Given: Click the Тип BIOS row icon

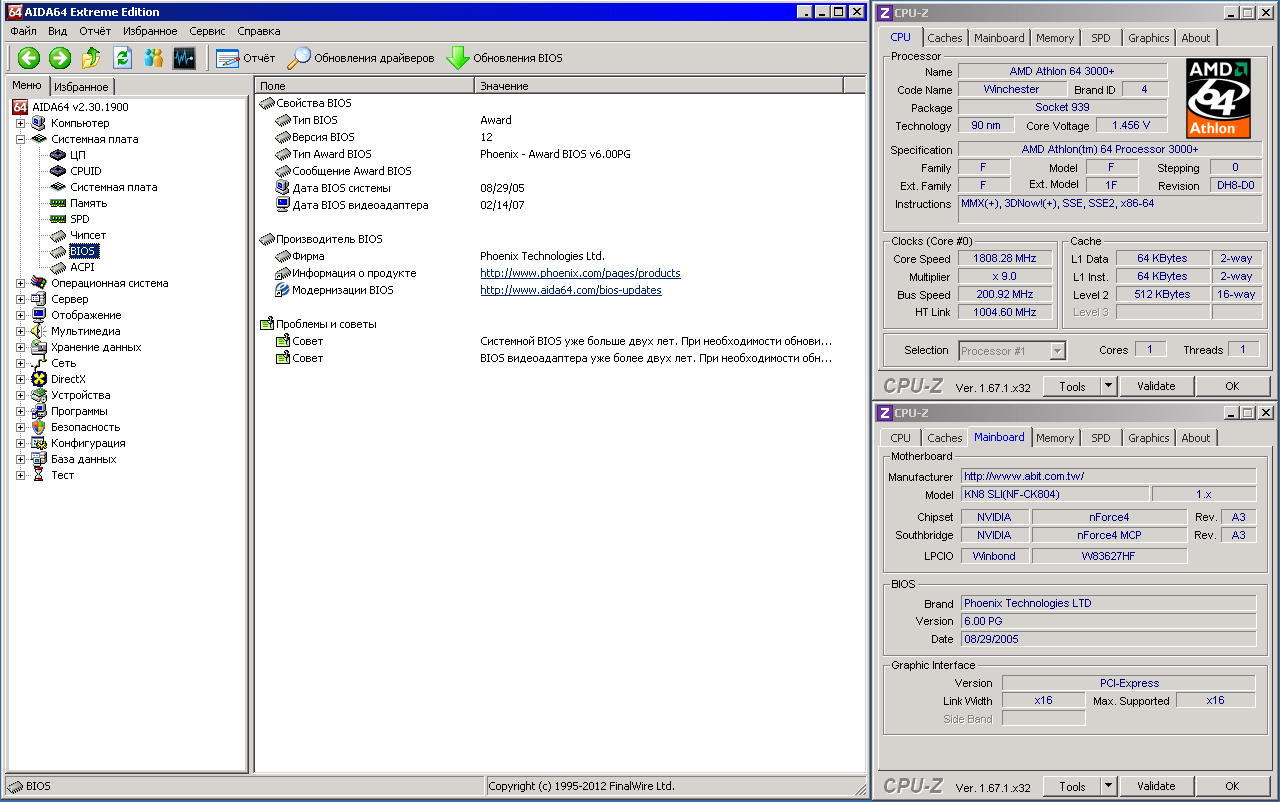Looking at the screenshot, I should click(283, 120).
